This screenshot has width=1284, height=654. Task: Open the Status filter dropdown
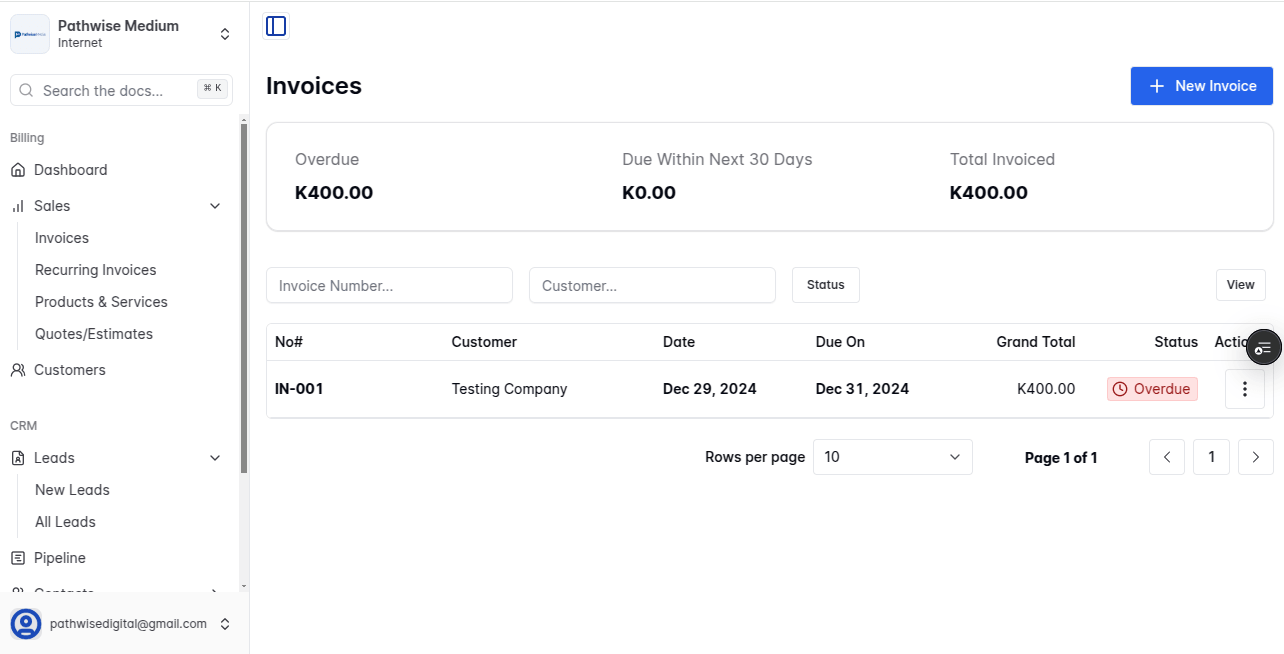[x=825, y=284]
